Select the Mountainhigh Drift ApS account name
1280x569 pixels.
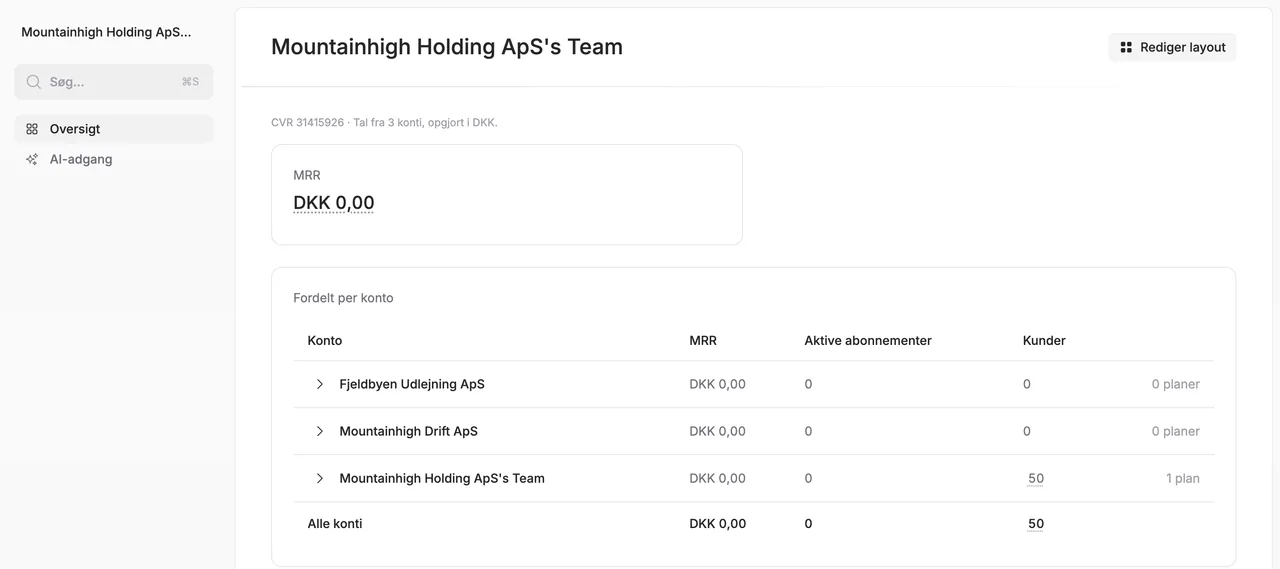(x=409, y=431)
